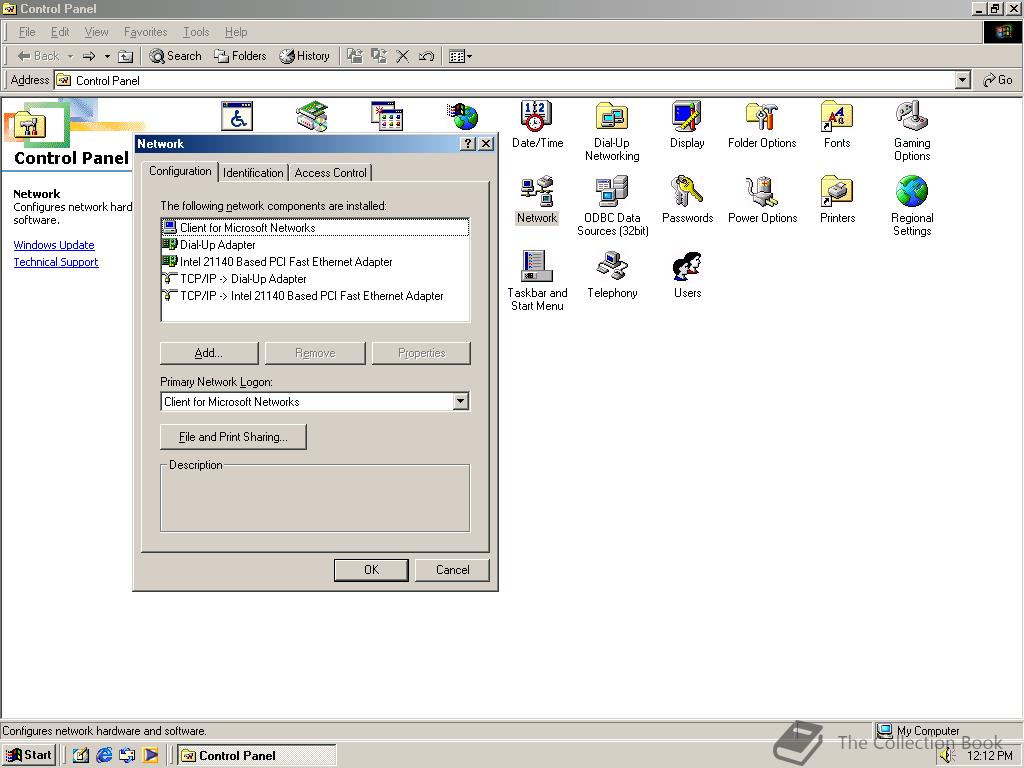Open the Telephony icon
Viewport: 1024px width, 768px height.
(612, 274)
